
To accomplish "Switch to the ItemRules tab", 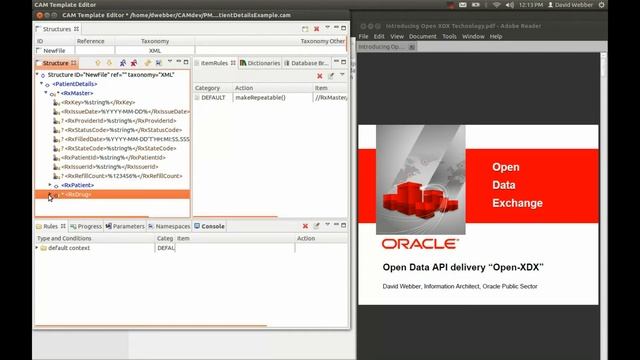I will pos(215,63).
